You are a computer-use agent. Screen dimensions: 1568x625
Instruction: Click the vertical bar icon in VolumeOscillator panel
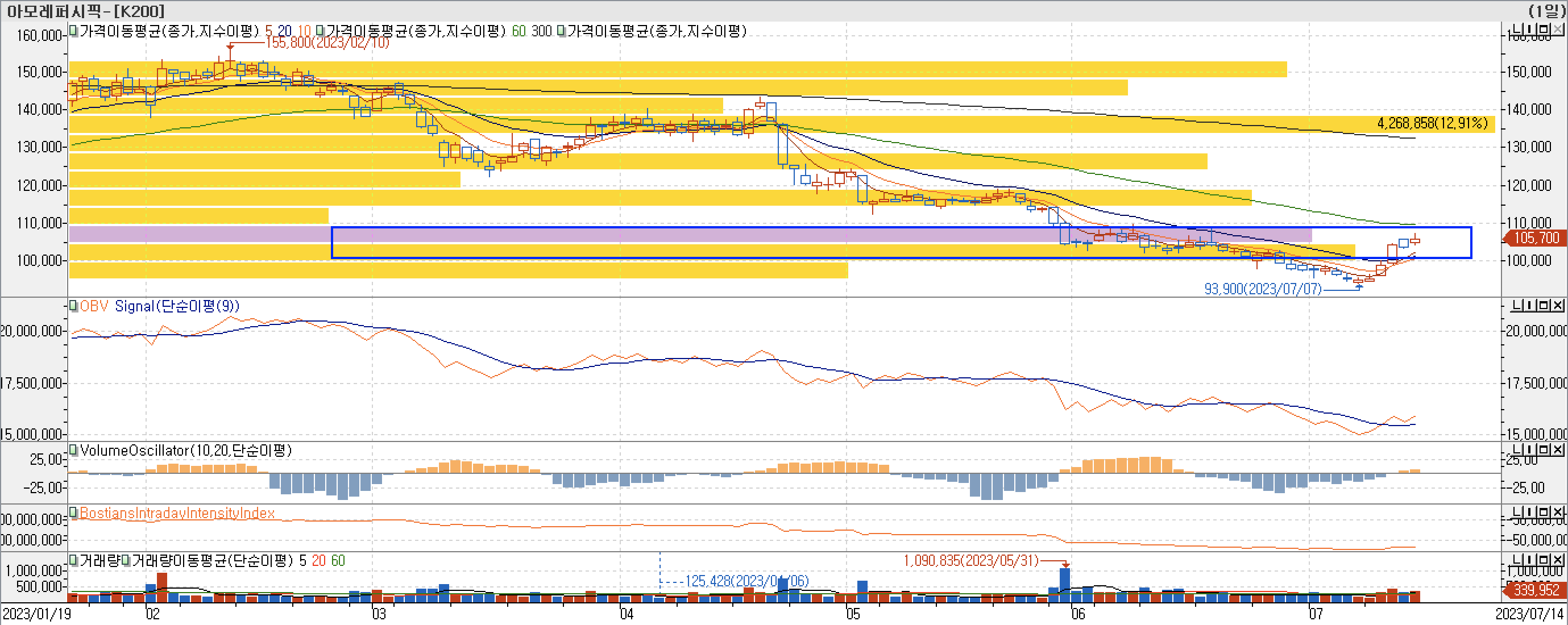tap(1530, 450)
